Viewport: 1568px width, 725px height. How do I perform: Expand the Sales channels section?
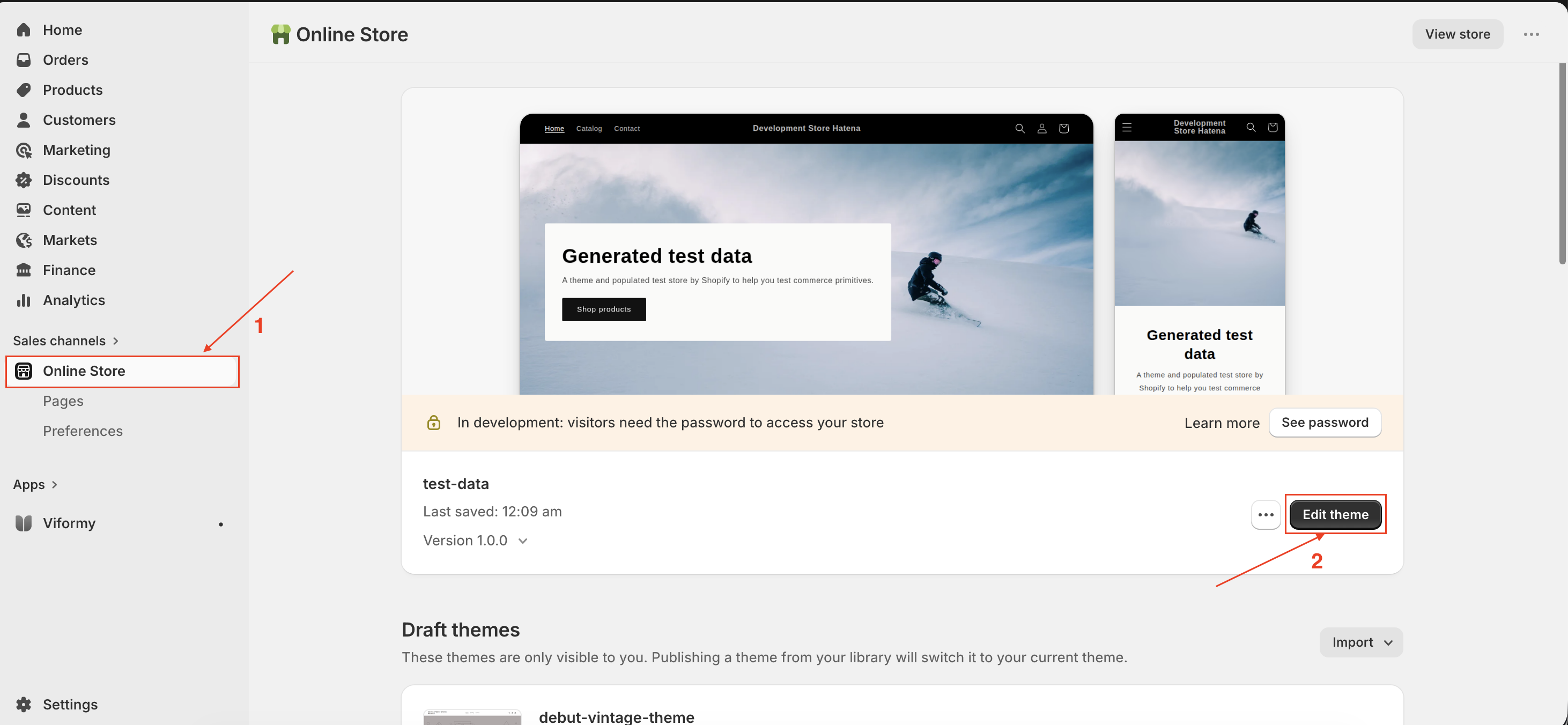point(66,341)
